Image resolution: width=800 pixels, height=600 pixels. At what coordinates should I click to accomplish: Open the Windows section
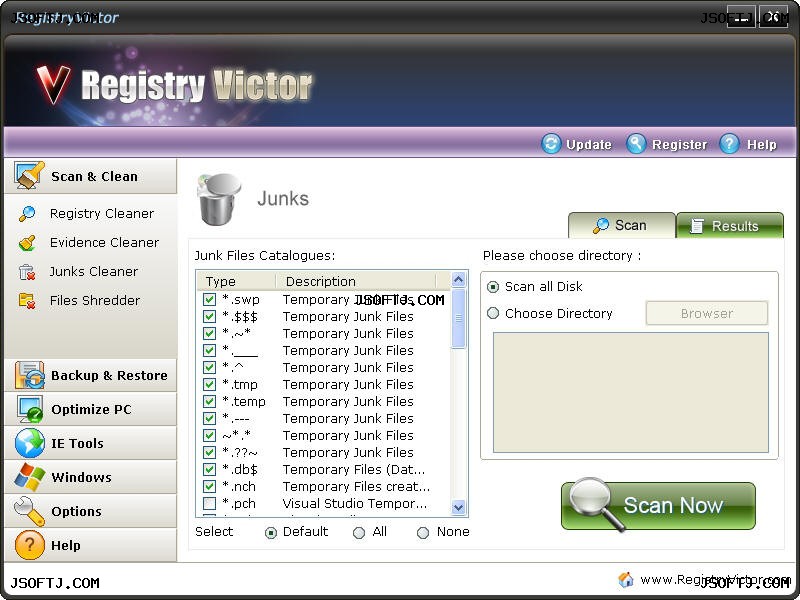[x=90, y=477]
